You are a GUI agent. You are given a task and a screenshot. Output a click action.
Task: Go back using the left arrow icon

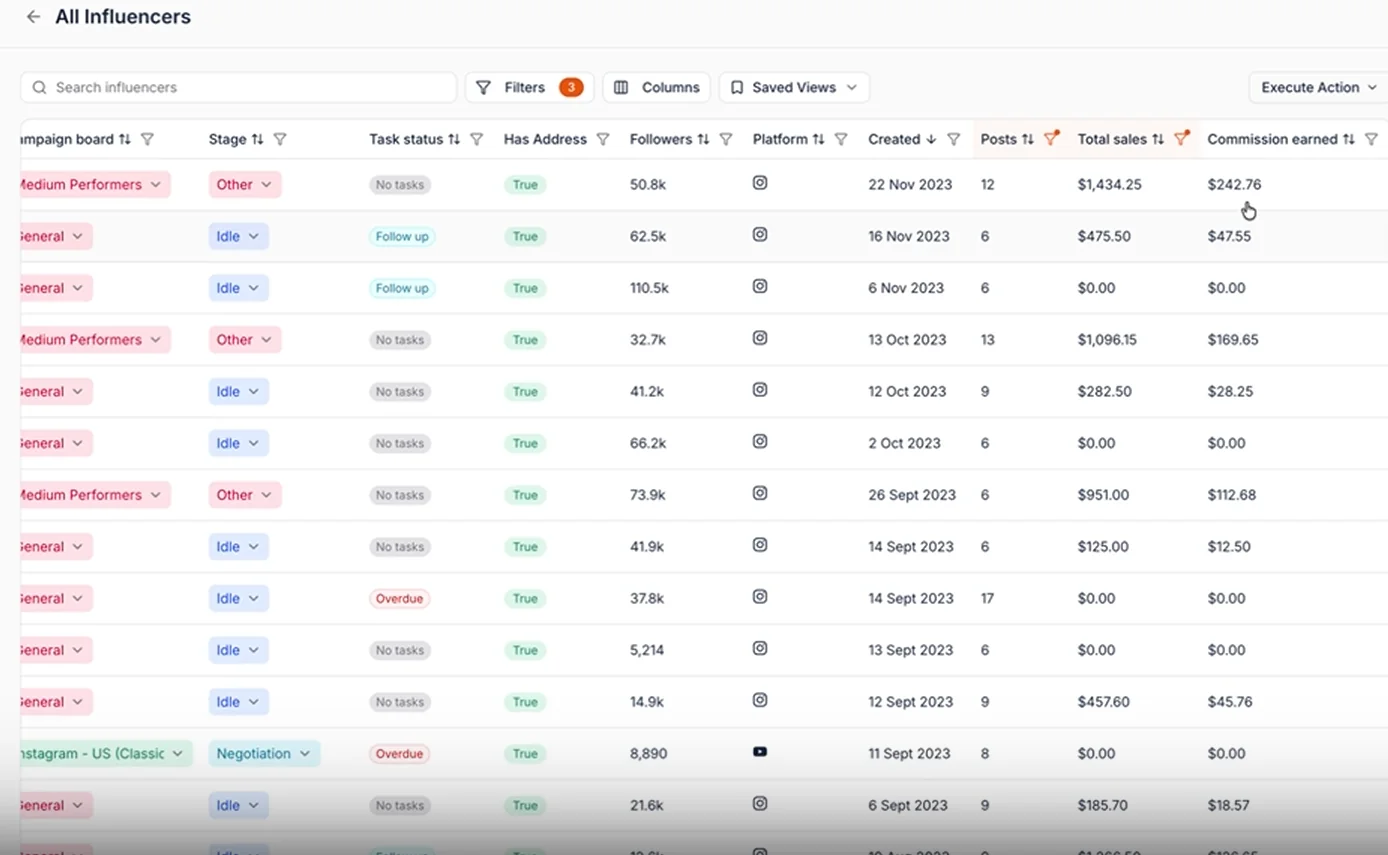pos(34,17)
